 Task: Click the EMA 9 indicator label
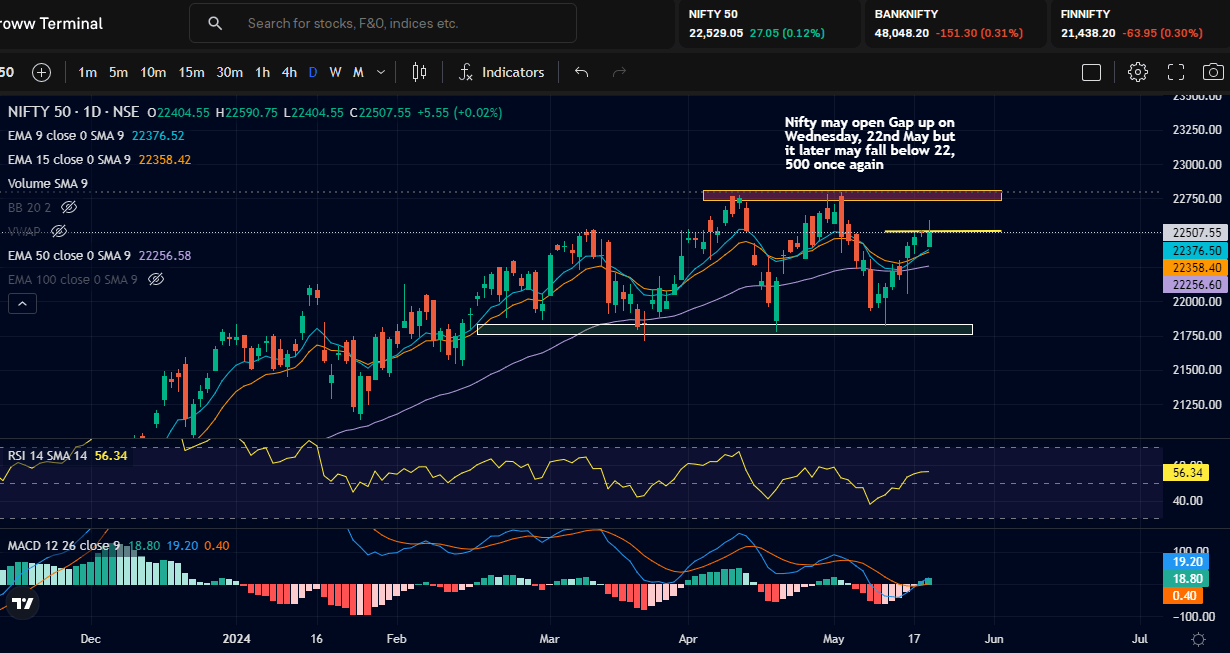66,135
